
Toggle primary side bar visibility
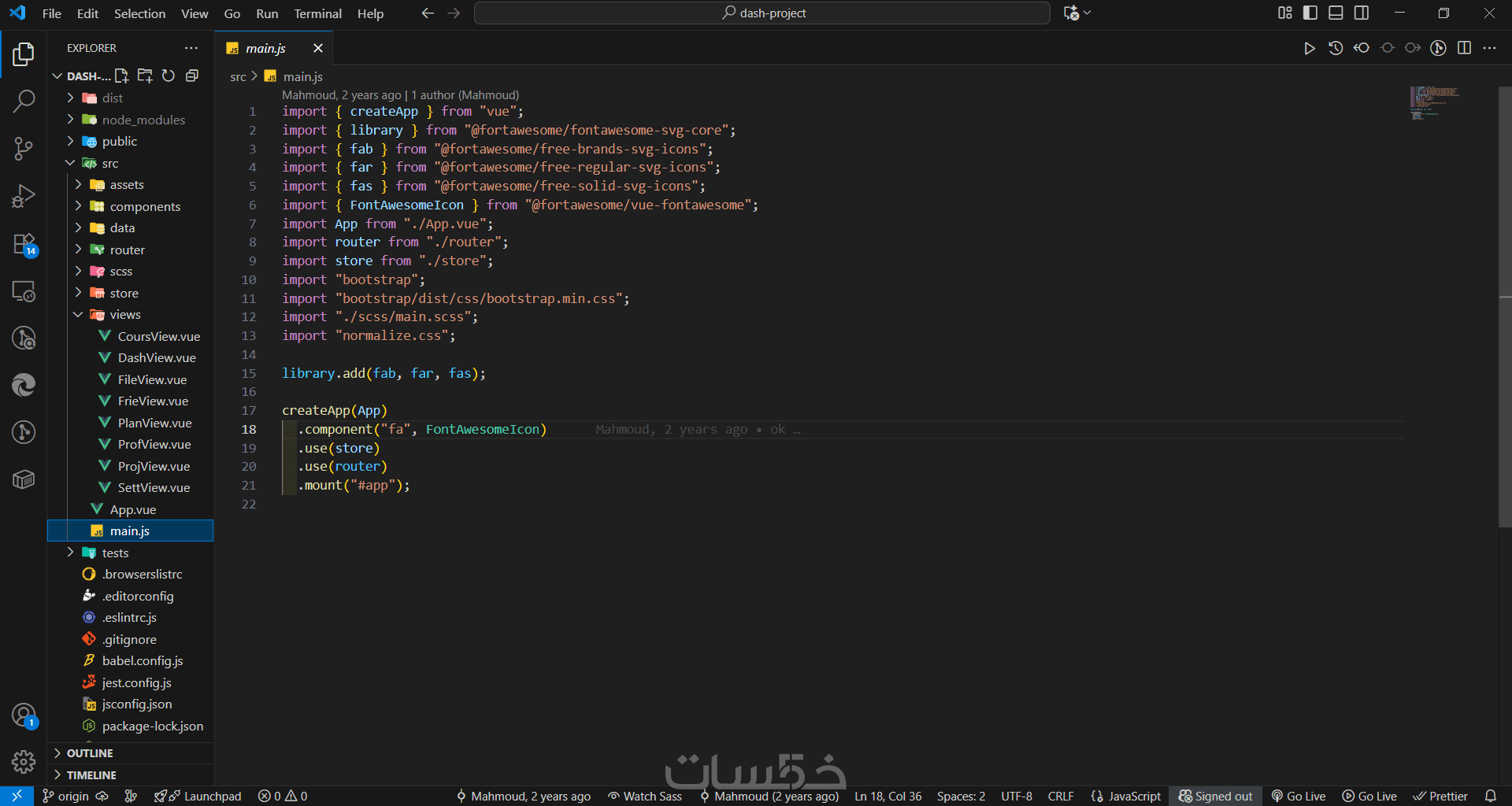pos(1310,13)
